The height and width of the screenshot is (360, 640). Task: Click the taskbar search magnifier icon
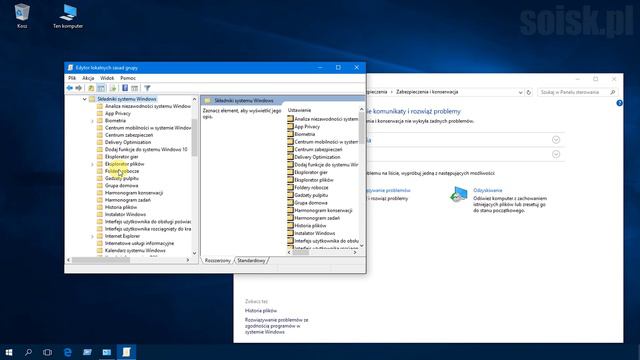(x=28, y=352)
